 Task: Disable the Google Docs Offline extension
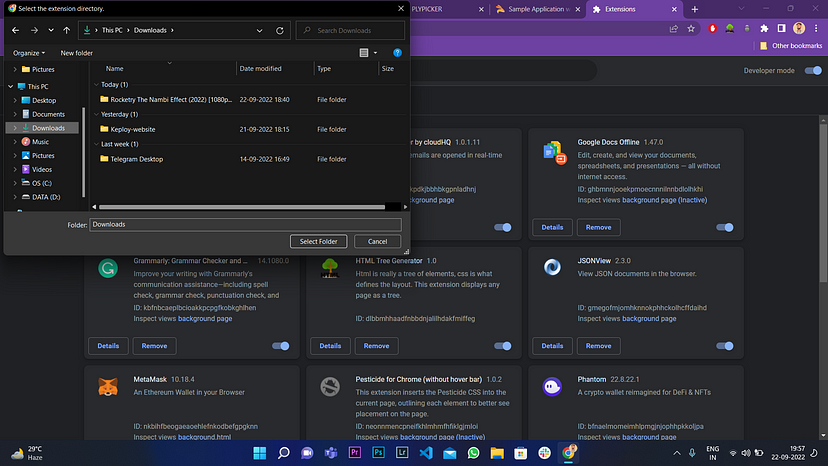coord(724,227)
